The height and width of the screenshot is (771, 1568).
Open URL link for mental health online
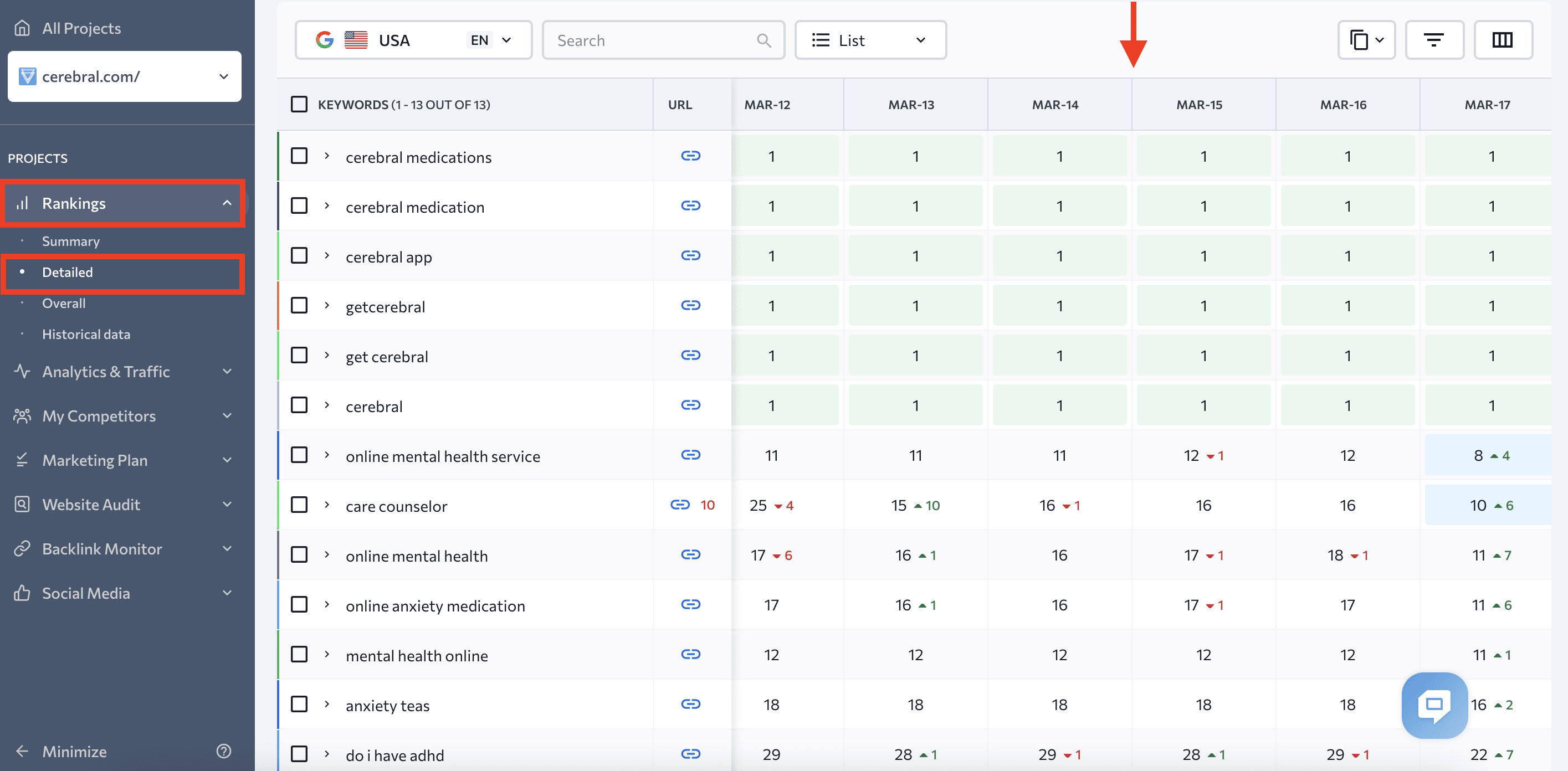[x=690, y=655]
